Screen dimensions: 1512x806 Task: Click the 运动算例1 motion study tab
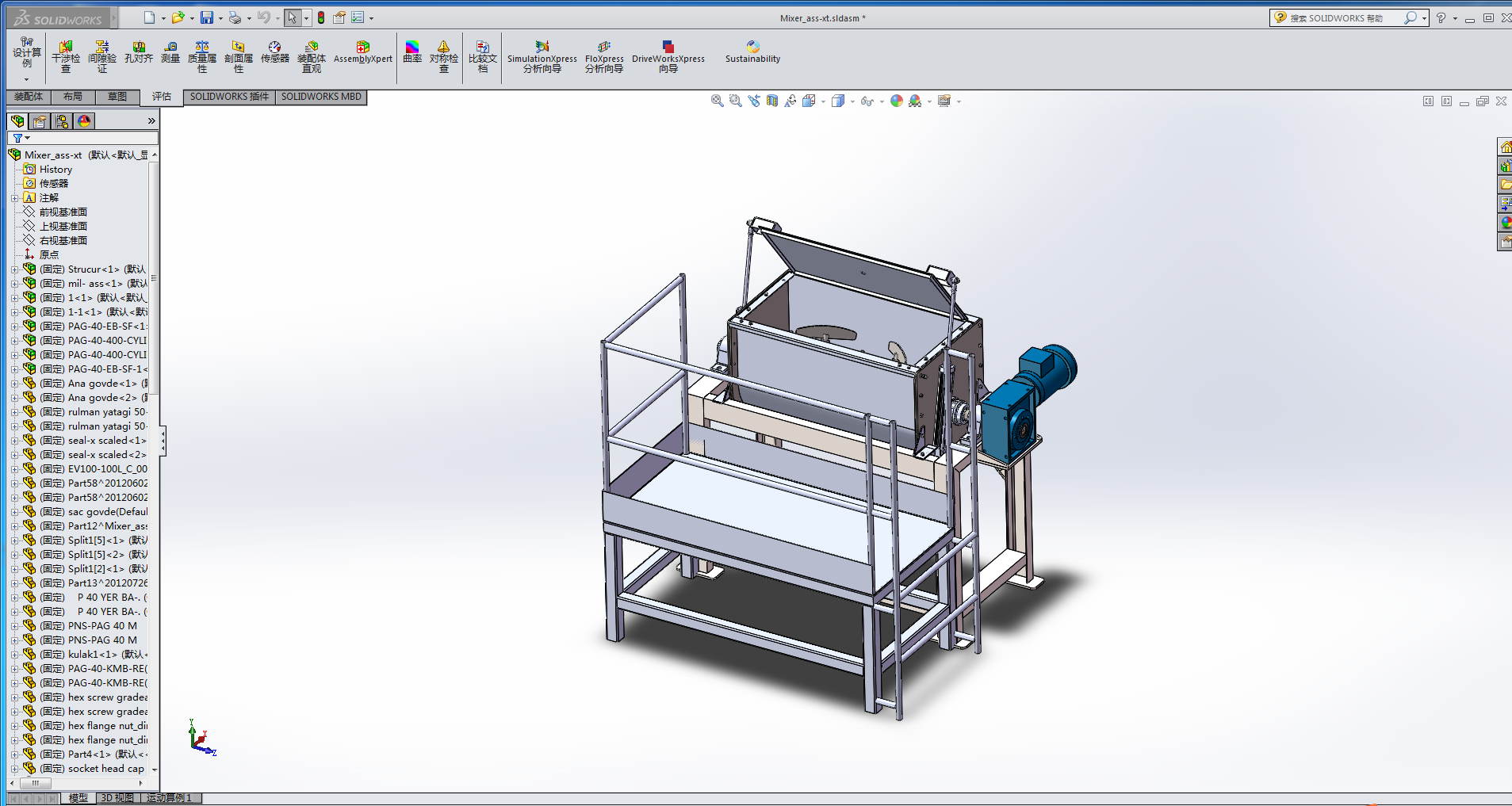tap(169, 798)
